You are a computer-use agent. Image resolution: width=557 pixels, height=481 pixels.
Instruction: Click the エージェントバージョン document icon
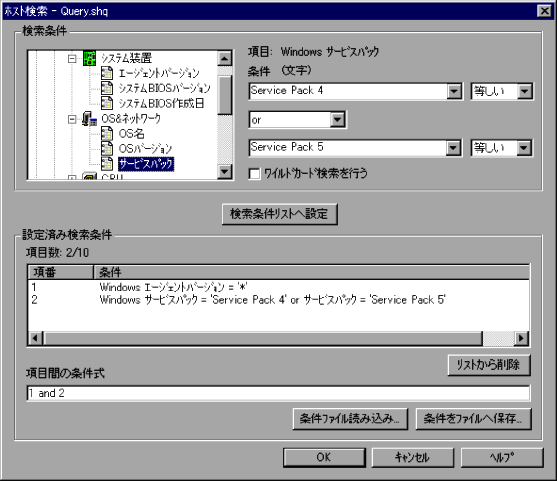point(107,73)
